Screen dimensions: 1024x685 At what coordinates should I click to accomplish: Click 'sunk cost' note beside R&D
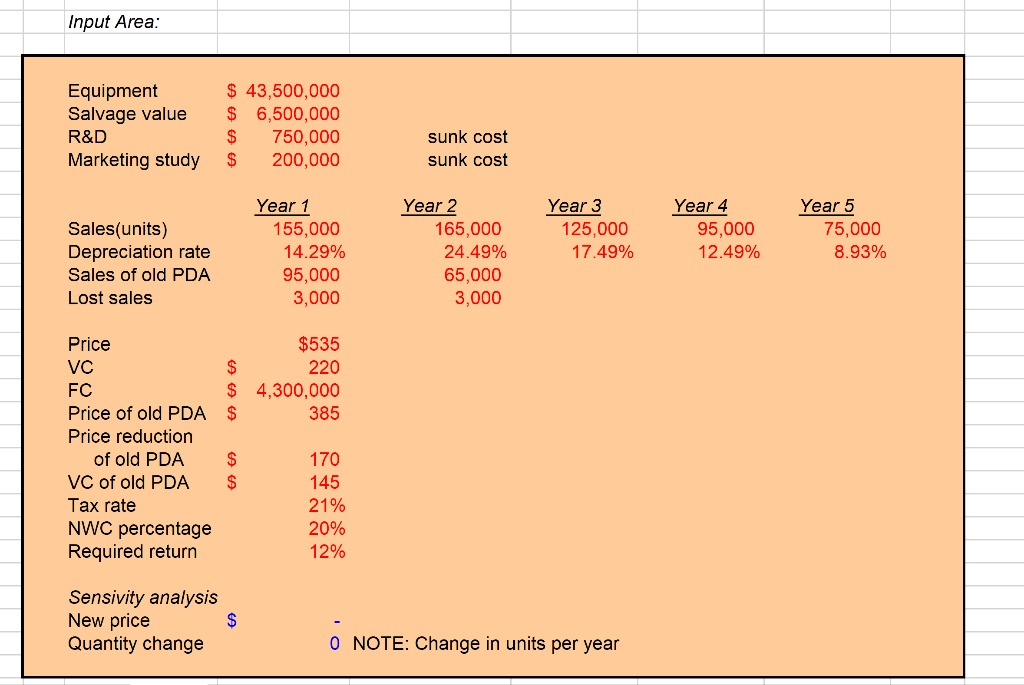click(468, 136)
